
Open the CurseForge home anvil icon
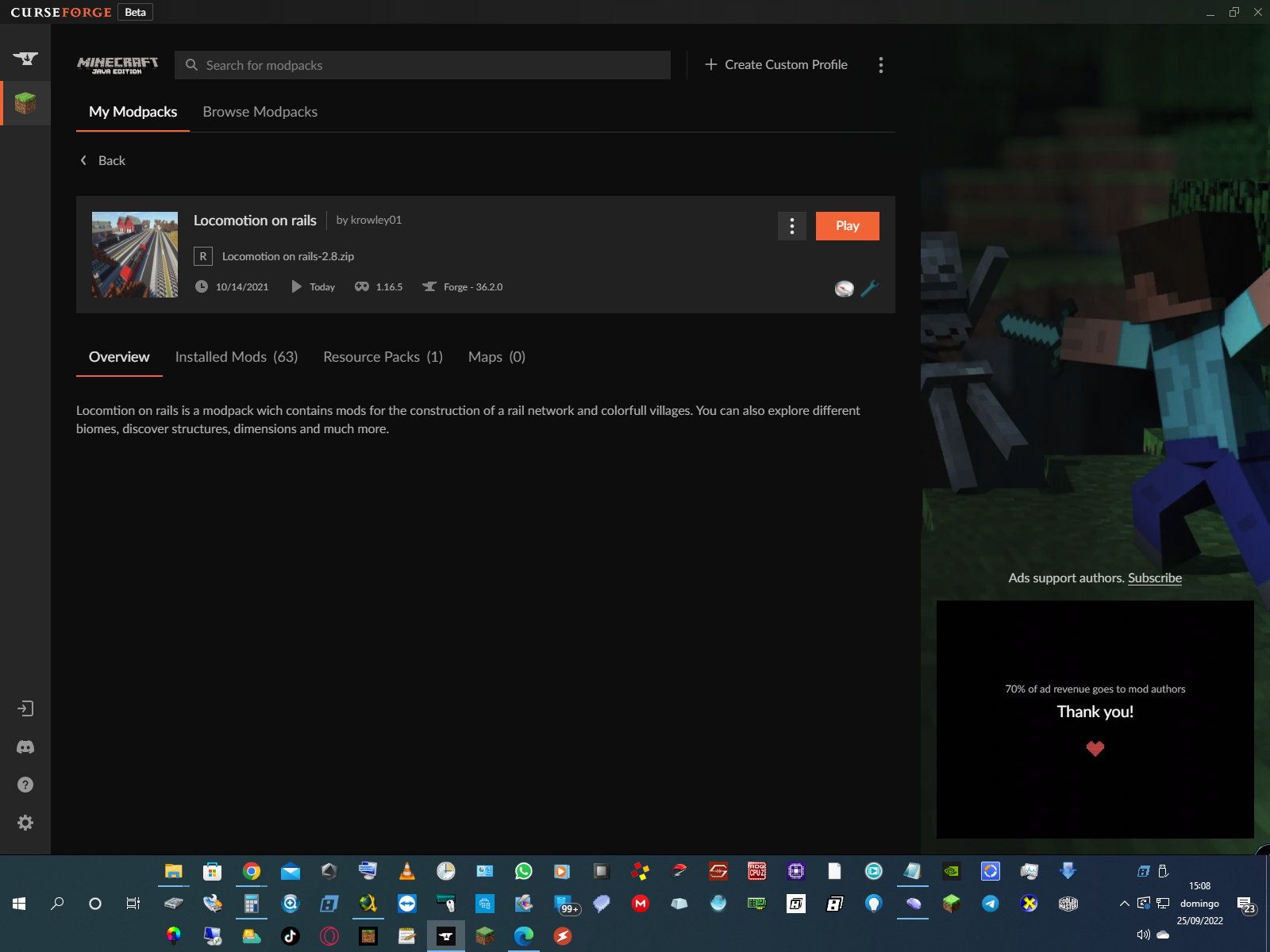25,59
